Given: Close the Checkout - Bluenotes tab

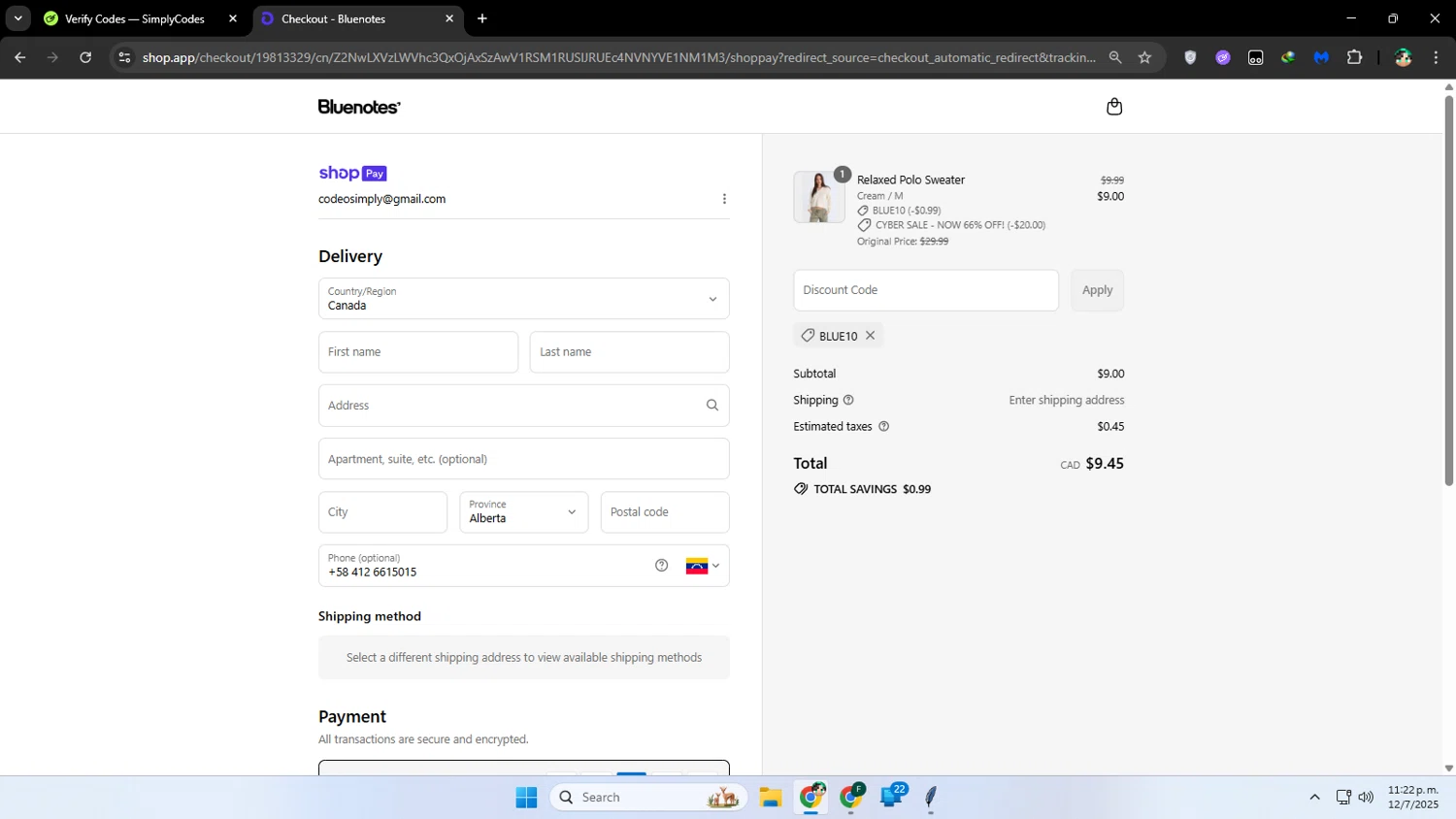Looking at the screenshot, I should point(449,18).
